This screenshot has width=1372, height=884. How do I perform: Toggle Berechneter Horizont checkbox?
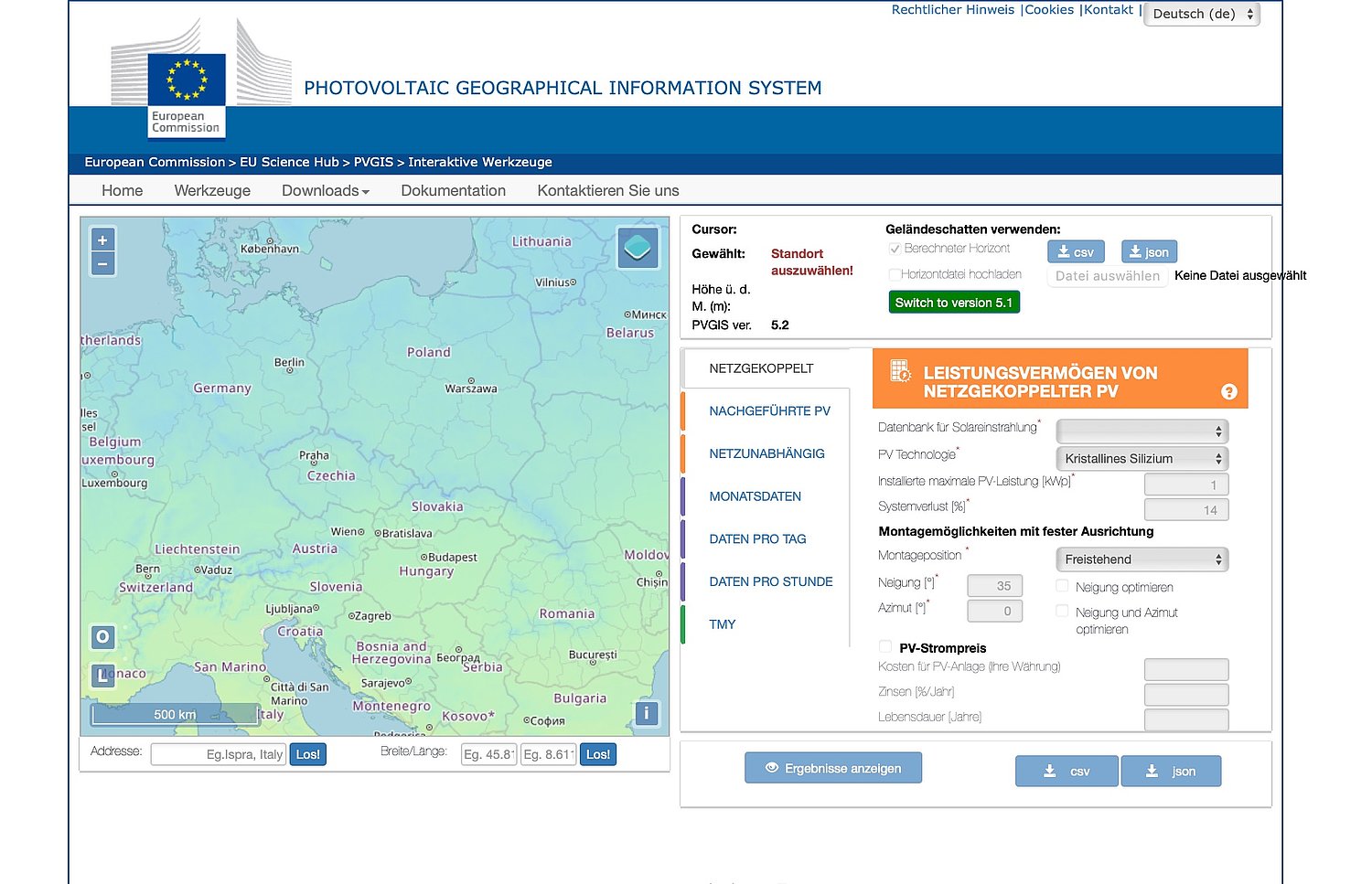pos(895,249)
